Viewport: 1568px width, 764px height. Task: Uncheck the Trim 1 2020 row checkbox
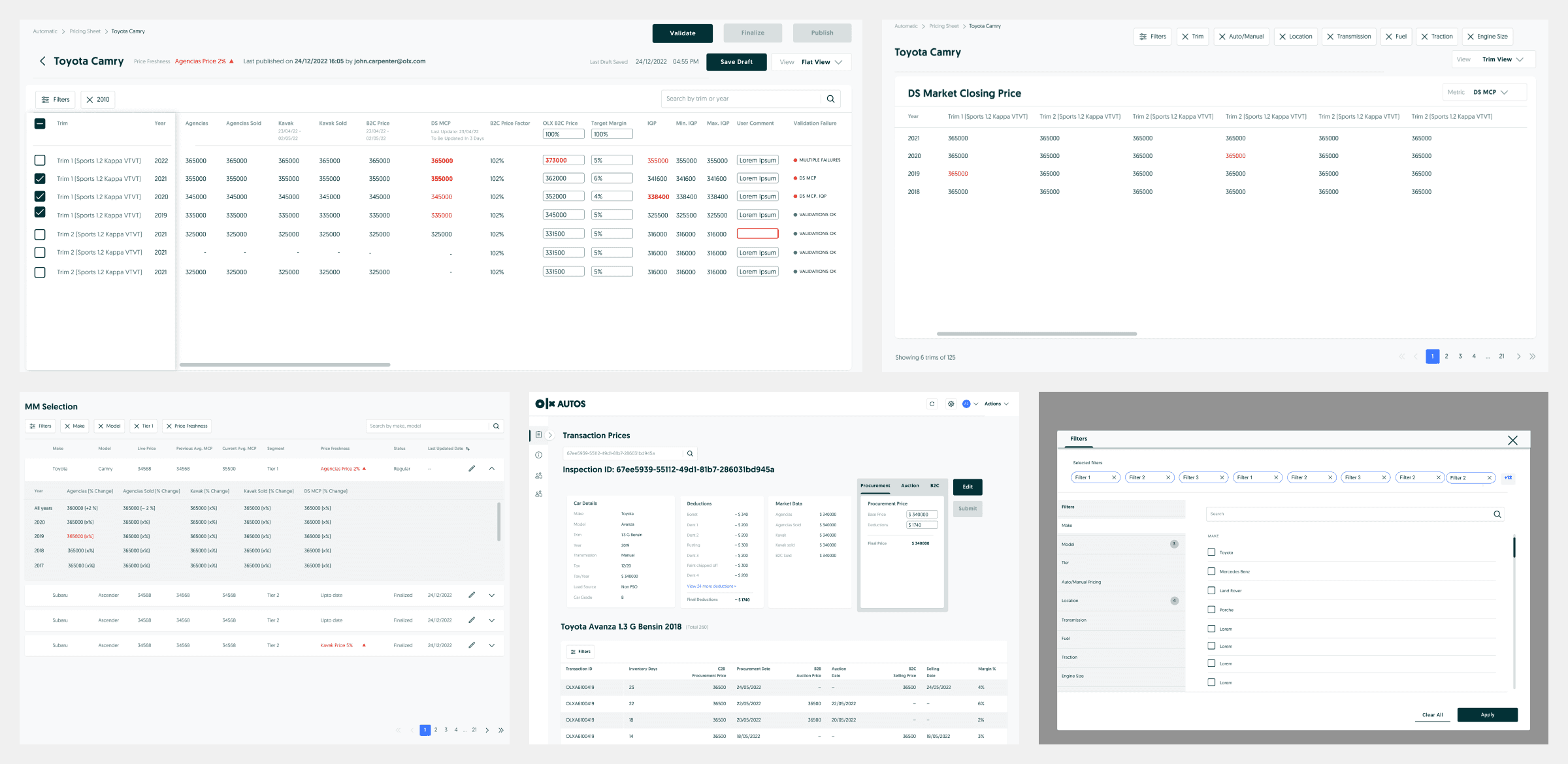40,197
